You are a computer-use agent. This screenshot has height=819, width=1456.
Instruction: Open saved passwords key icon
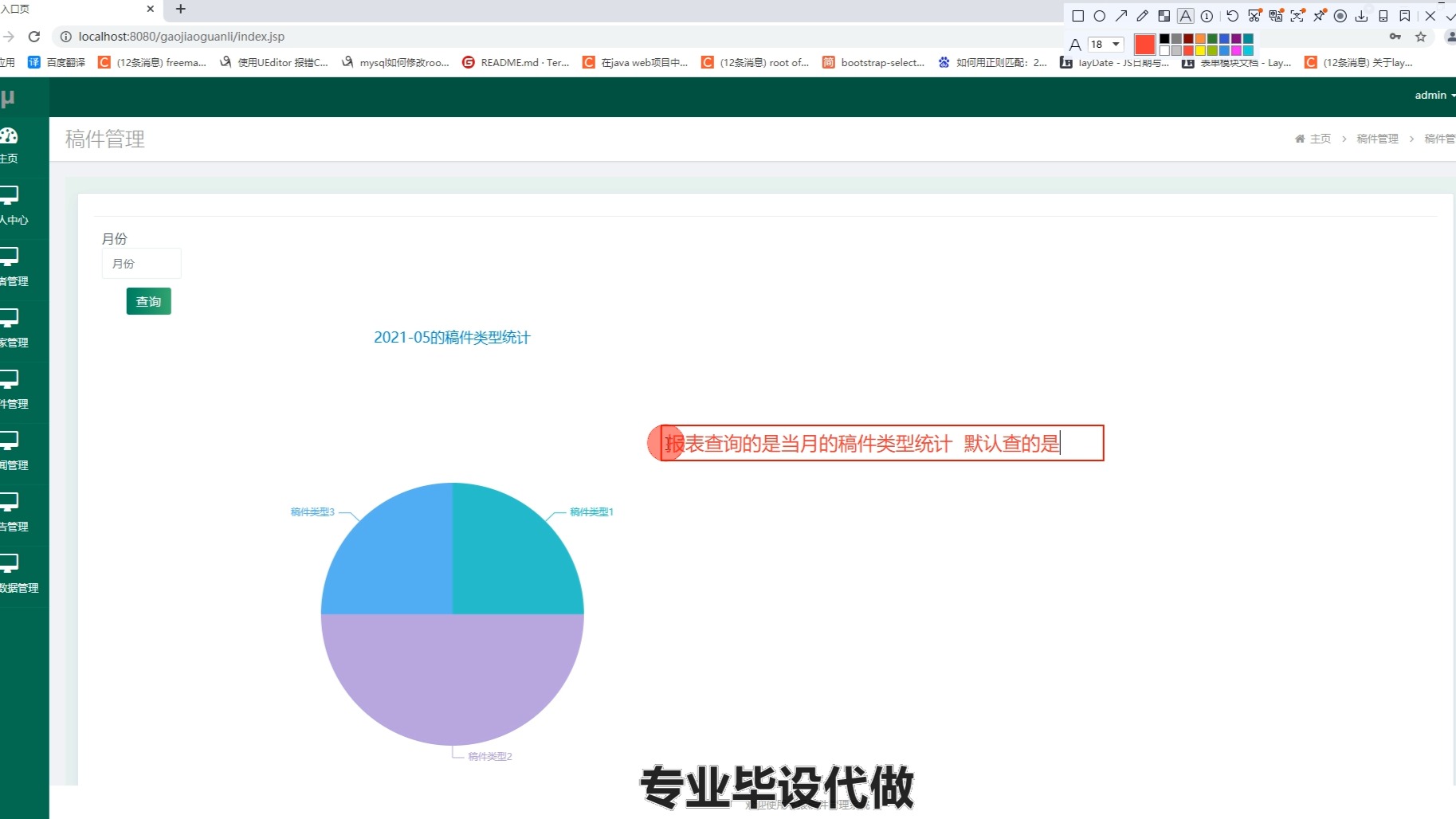[1395, 37]
